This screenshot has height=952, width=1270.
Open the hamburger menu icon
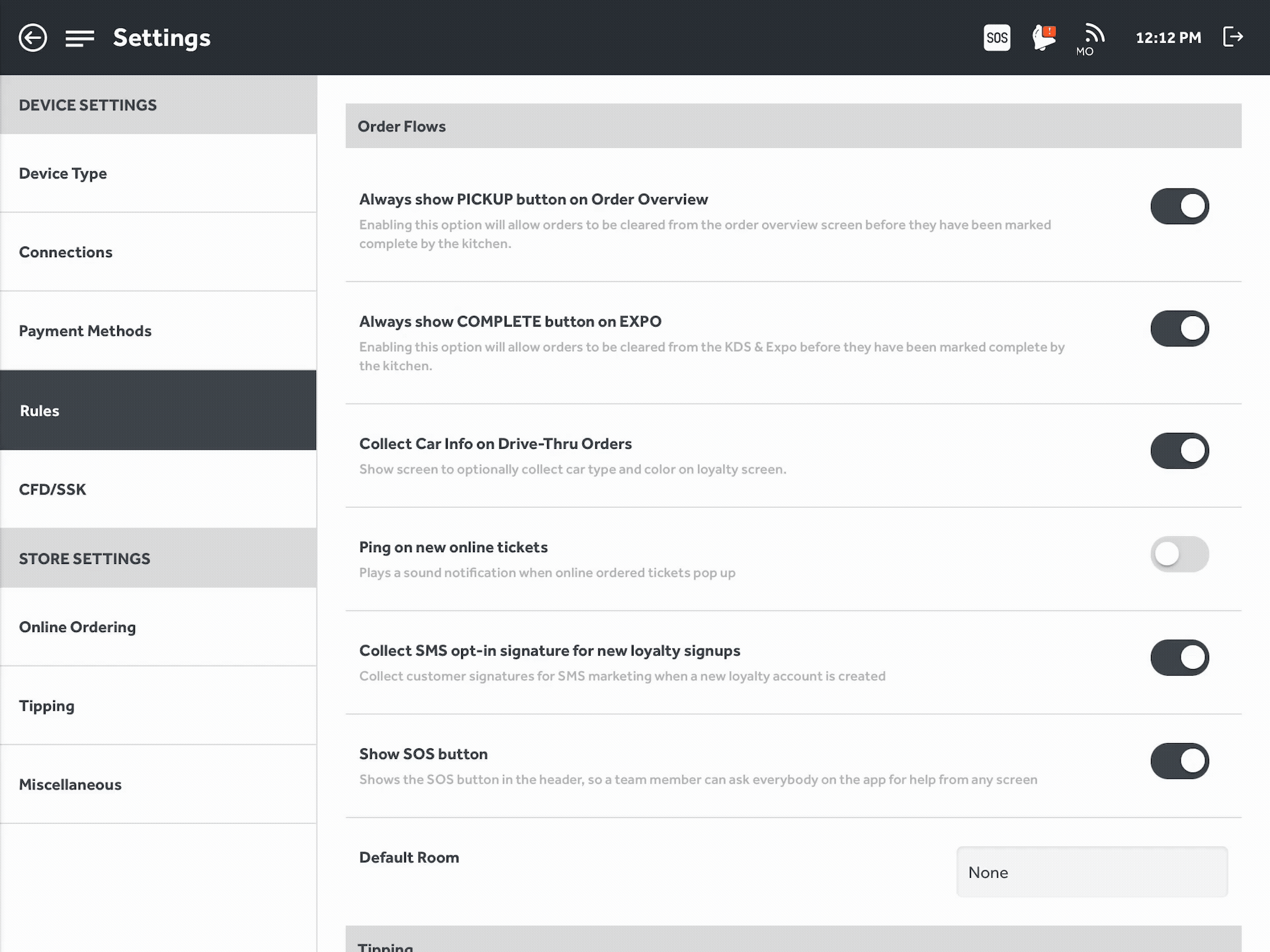pos(79,38)
